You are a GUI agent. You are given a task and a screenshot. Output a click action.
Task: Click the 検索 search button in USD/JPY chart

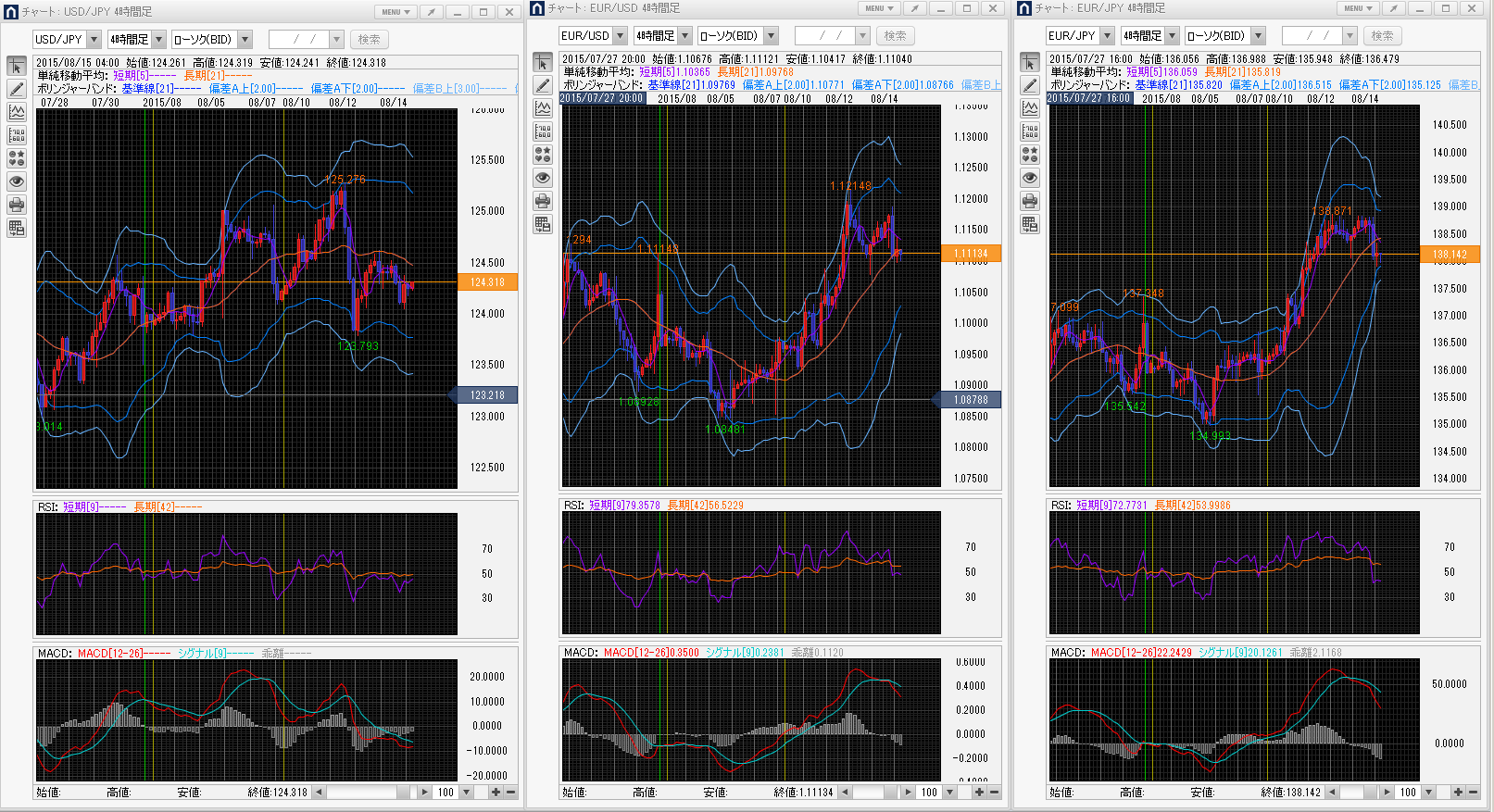[369, 40]
